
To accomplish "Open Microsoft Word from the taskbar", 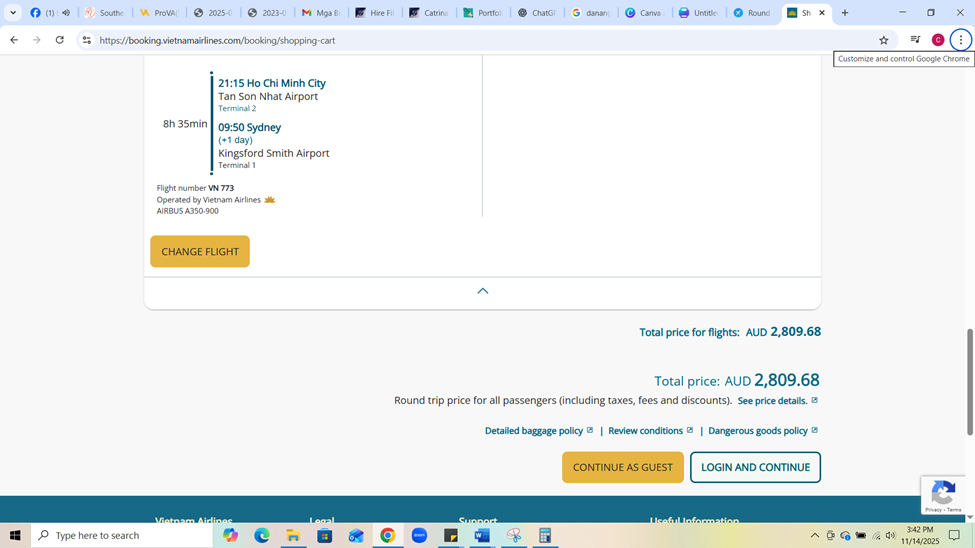I will (x=482, y=535).
